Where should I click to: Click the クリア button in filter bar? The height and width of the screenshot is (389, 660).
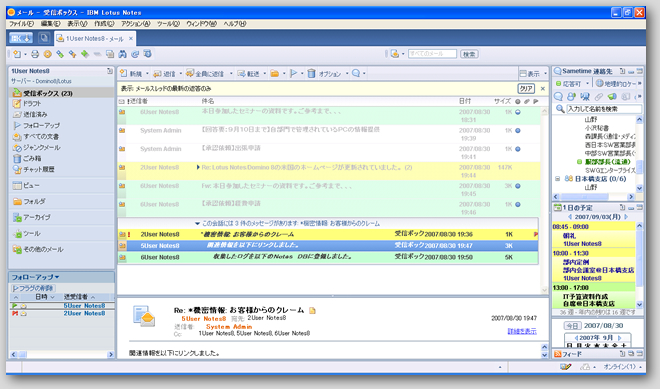click(x=526, y=88)
